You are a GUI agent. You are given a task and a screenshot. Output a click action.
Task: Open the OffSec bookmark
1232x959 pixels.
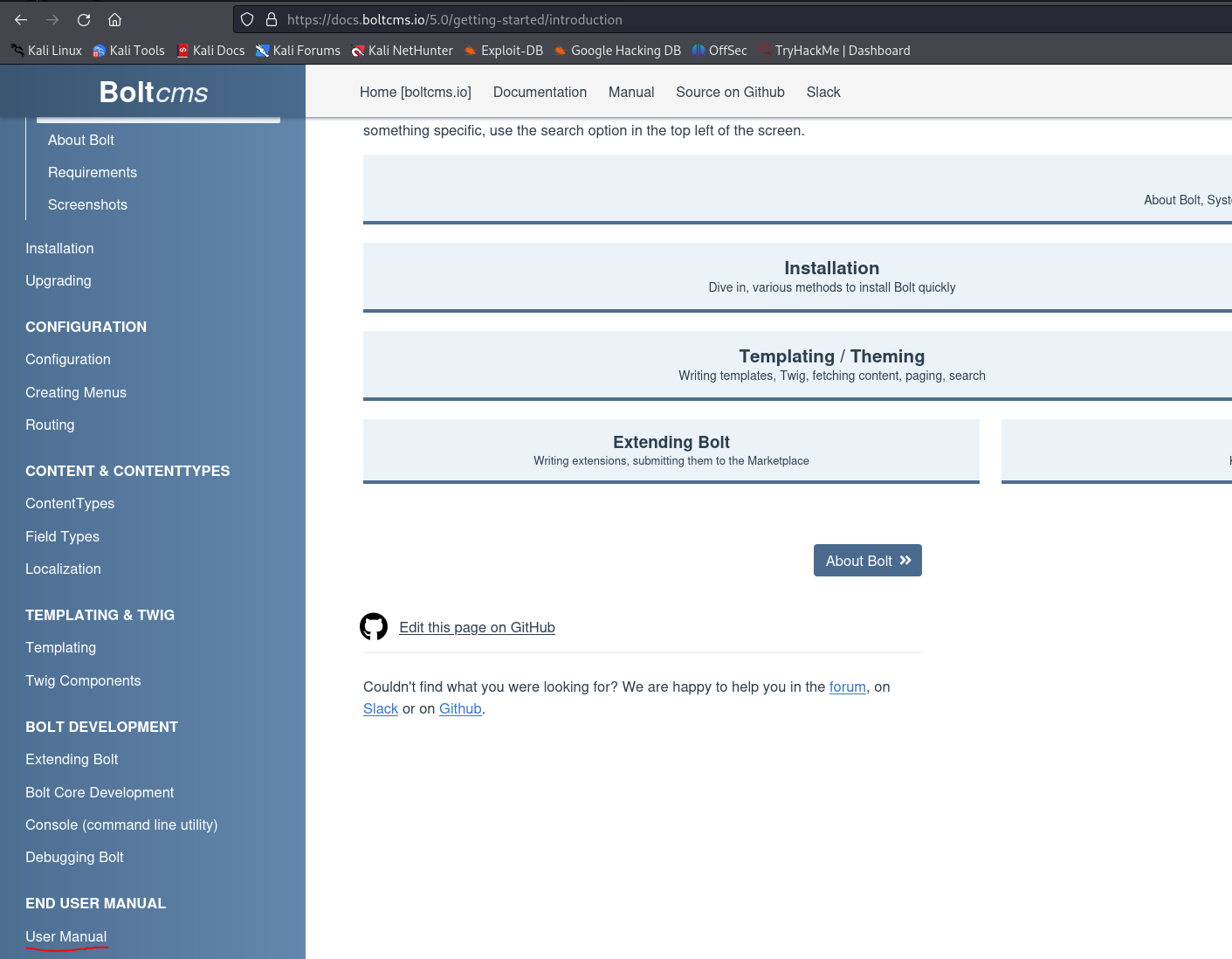[x=719, y=51]
